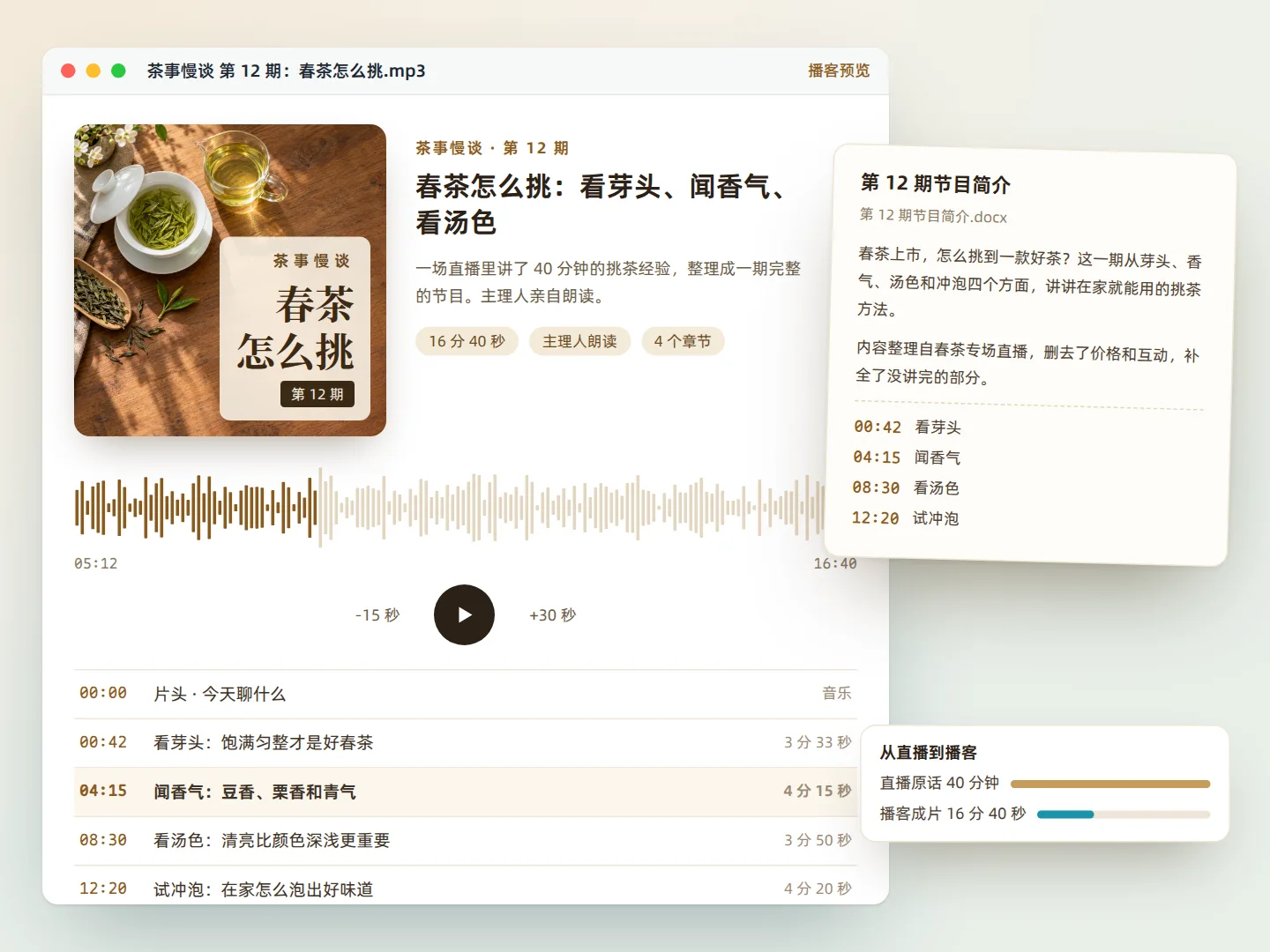Jump to chapter 看芽头：饱满匀整才是好春茶

coord(466,742)
